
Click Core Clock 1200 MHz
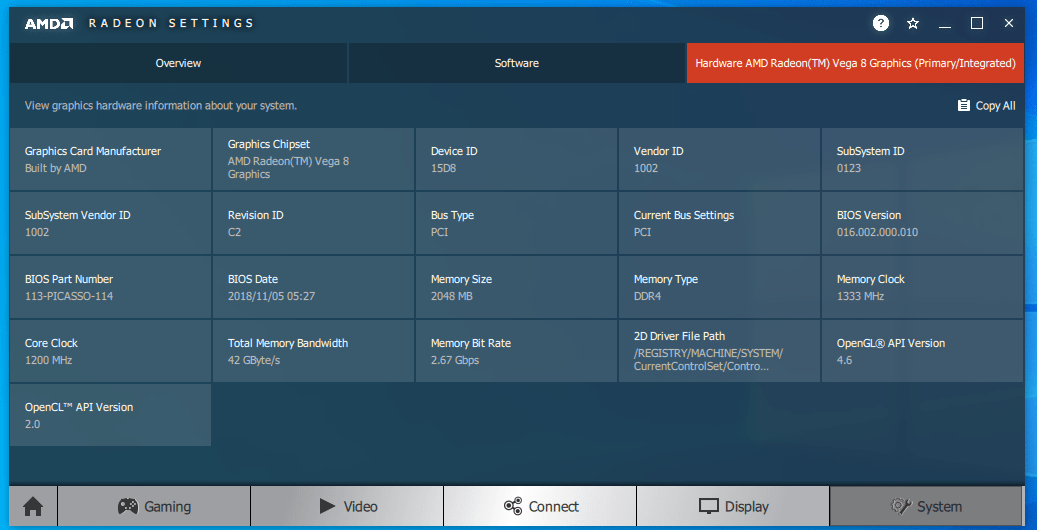tap(110, 351)
